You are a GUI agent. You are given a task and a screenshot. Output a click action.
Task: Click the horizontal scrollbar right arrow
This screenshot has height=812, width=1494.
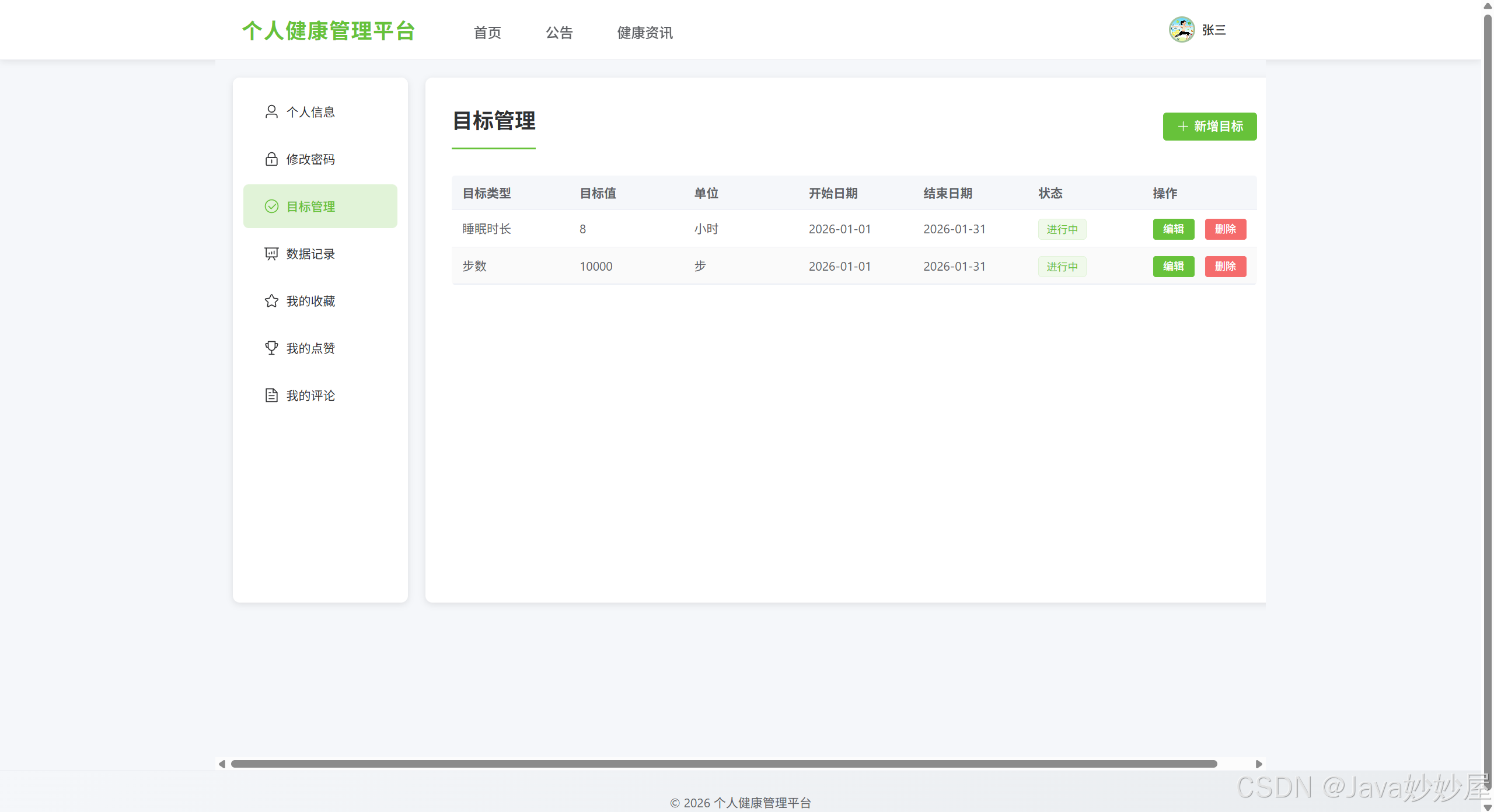pyautogui.click(x=1259, y=764)
